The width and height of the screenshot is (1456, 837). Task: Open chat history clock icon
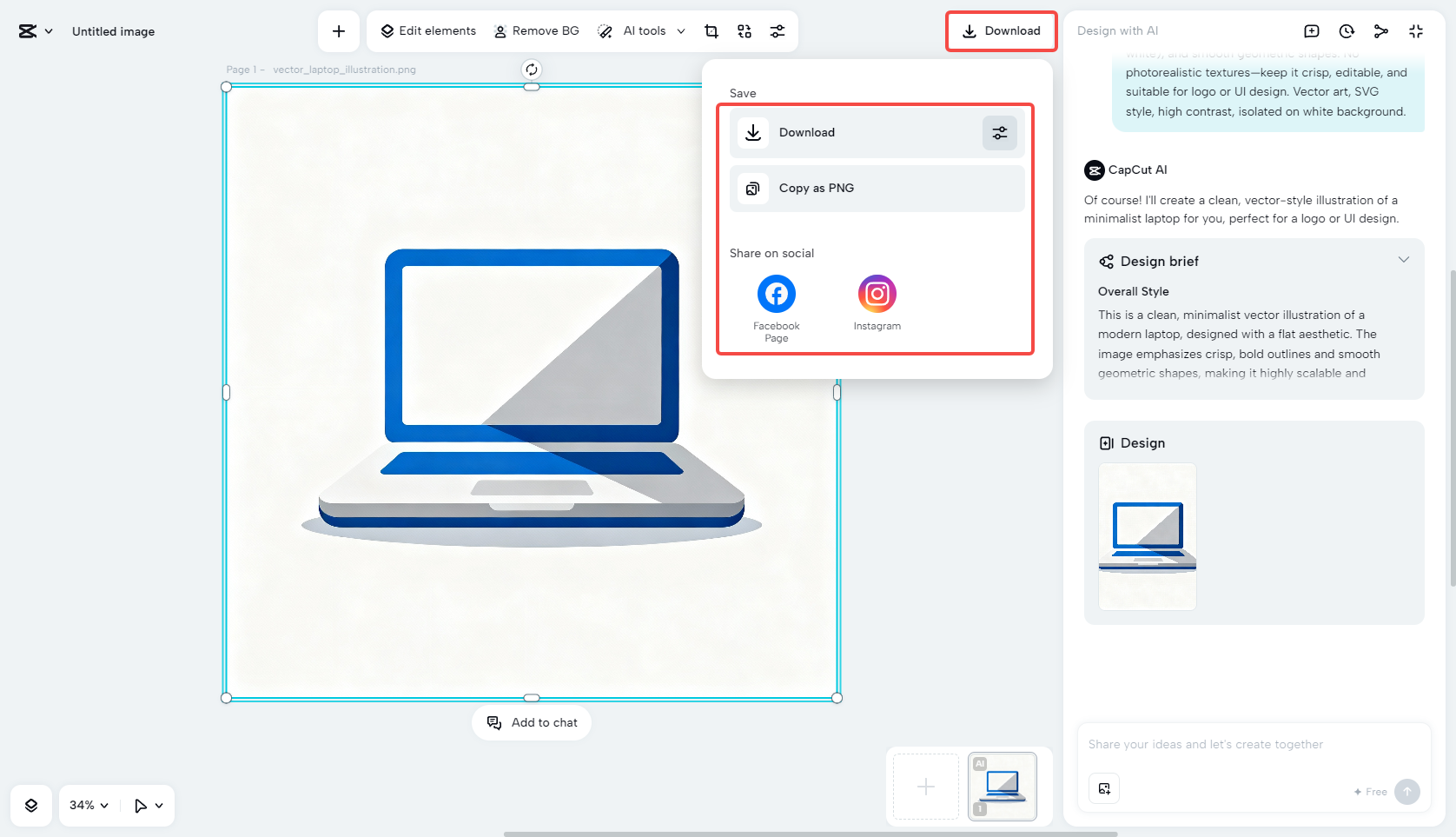(1347, 31)
